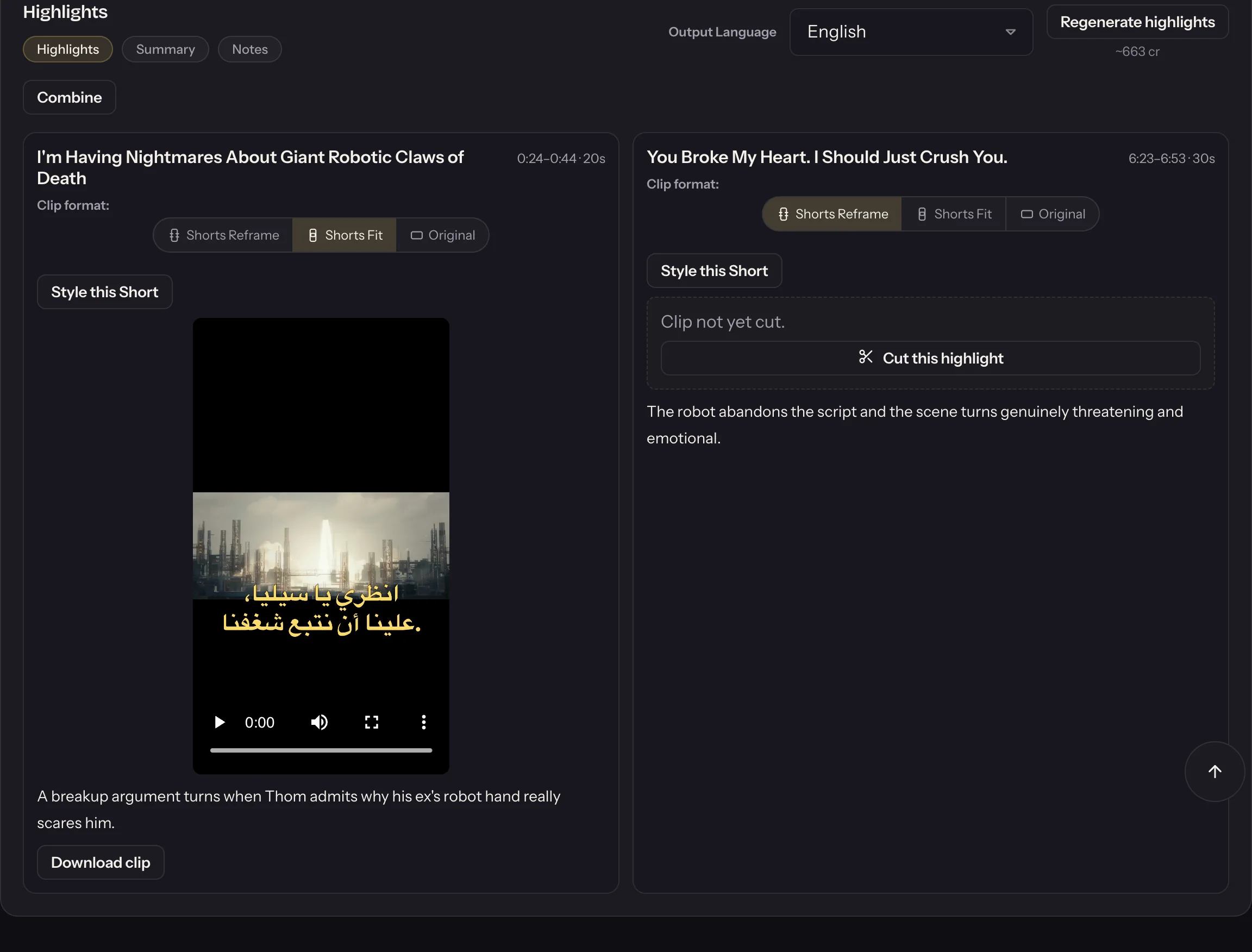Mute the video with the speaker icon

point(319,722)
